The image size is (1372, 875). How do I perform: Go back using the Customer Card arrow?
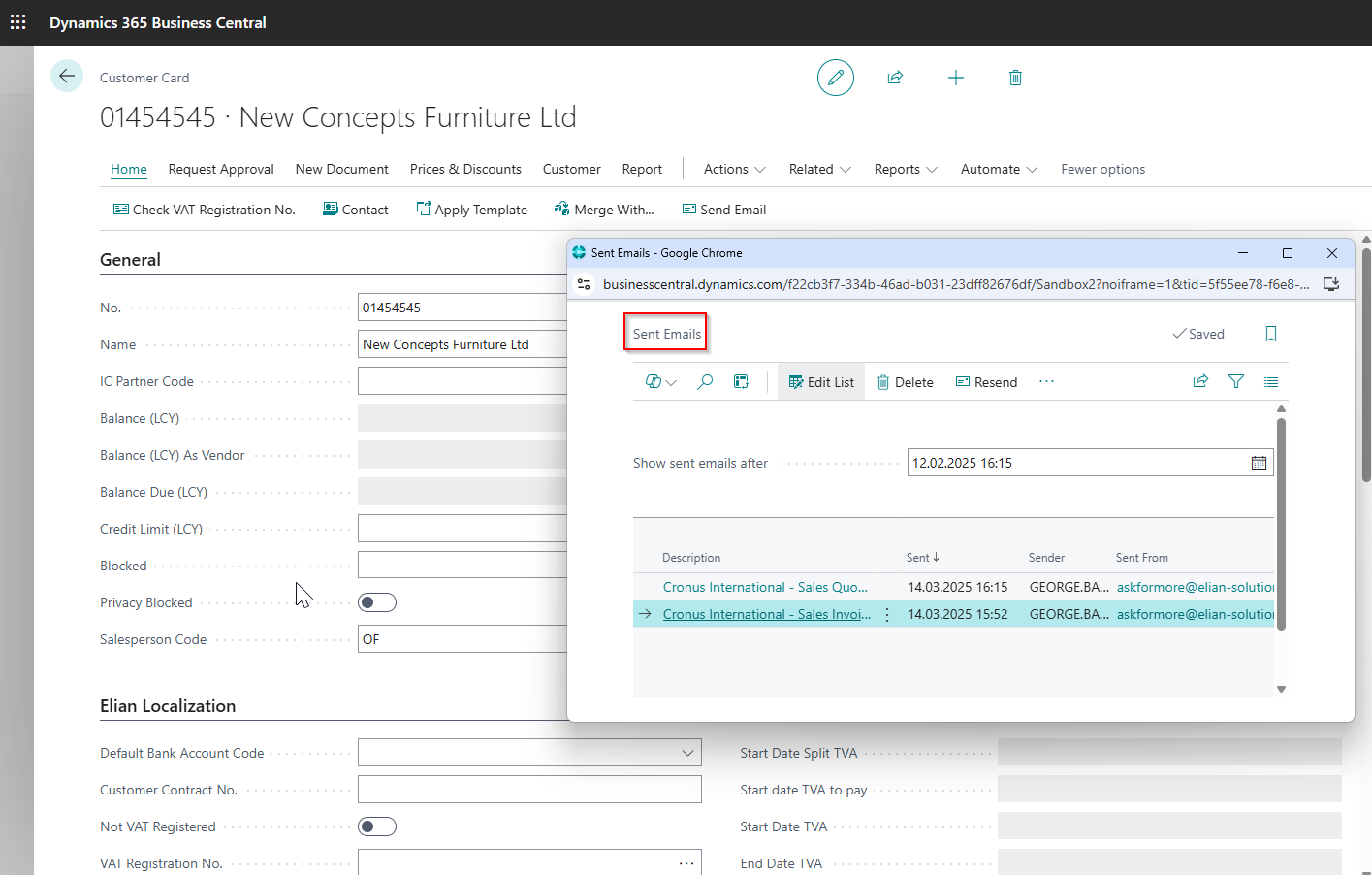pyautogui.click(x=67, y=76)
